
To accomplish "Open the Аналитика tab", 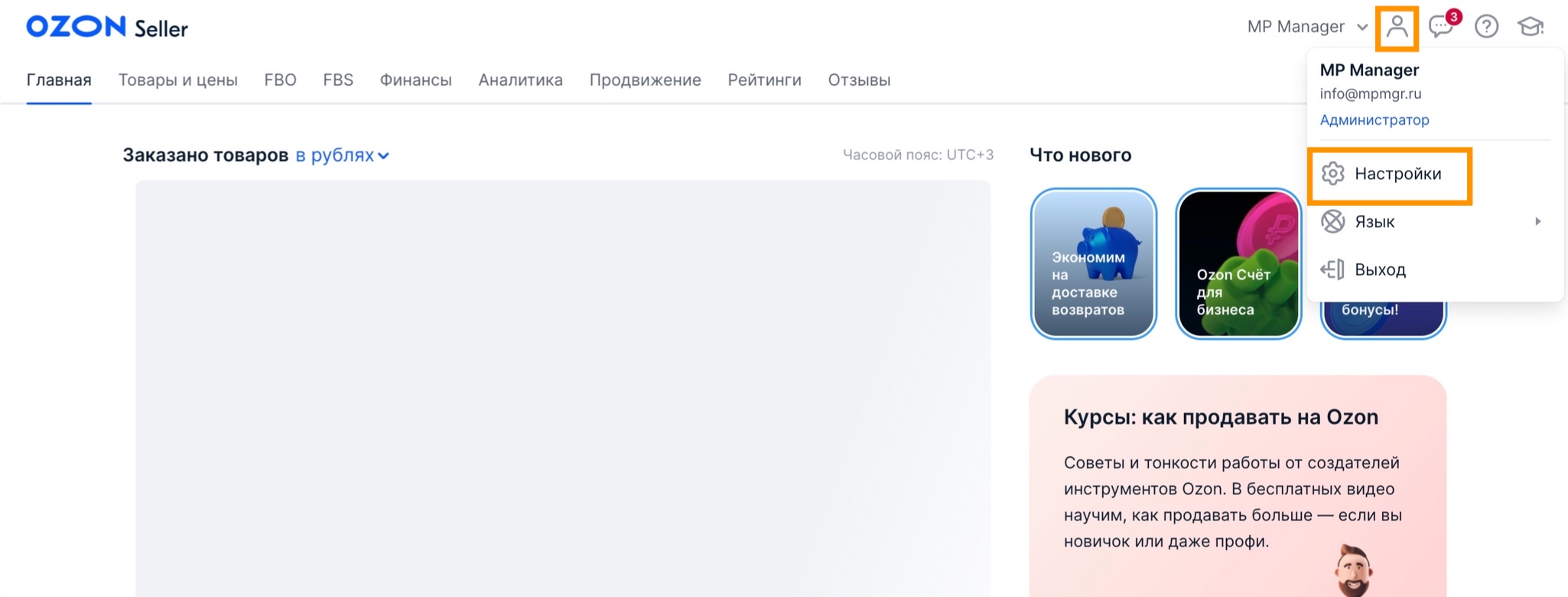I will [520, 80].
